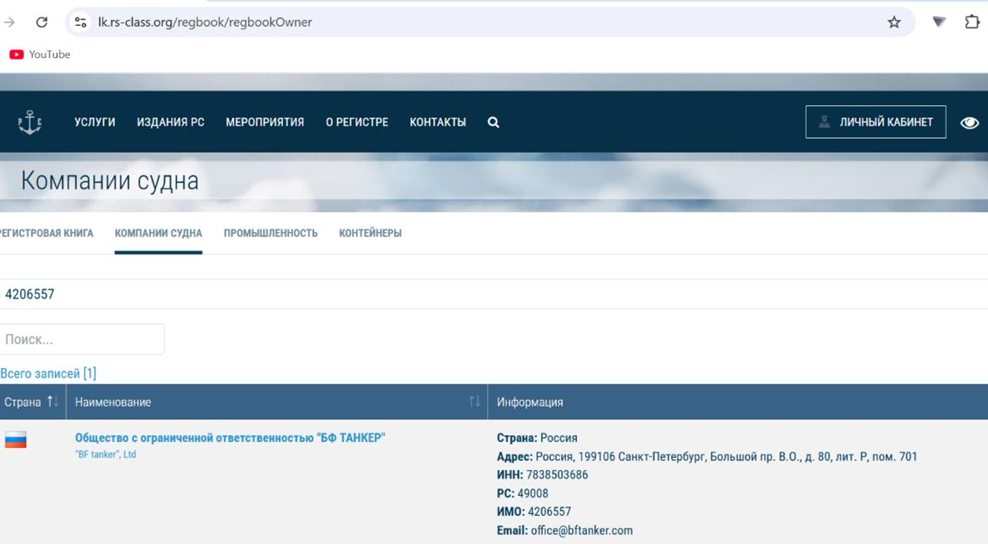Toggle the accessibility eye icon
Image resolution: width=988 pixels, height=544 pixels.
click(969, 122)
